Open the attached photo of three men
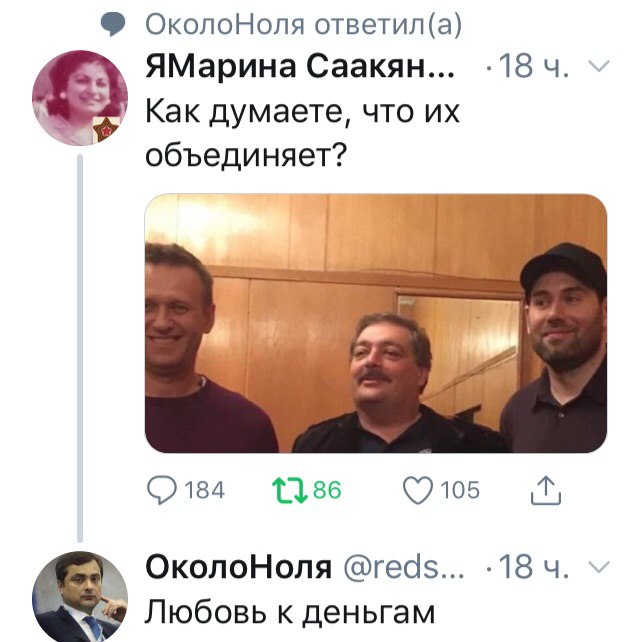 [376, 323]
